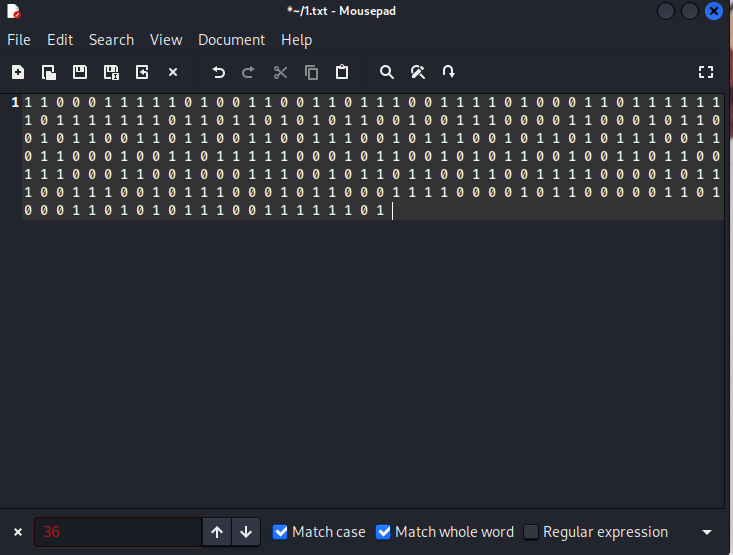Expand search options dropdown arrow

[707, 532]
